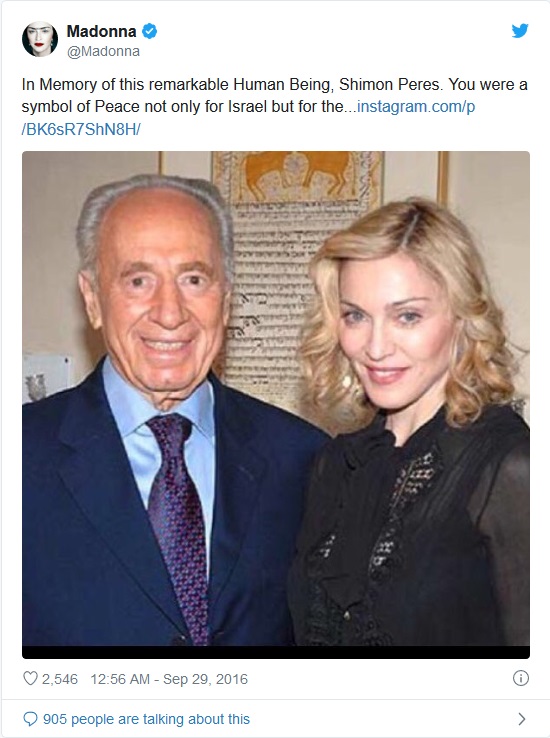Viewport: 550px width, 738px height.
Task: Follow the instagram.com/p link
Action: (x=416, y=106)
